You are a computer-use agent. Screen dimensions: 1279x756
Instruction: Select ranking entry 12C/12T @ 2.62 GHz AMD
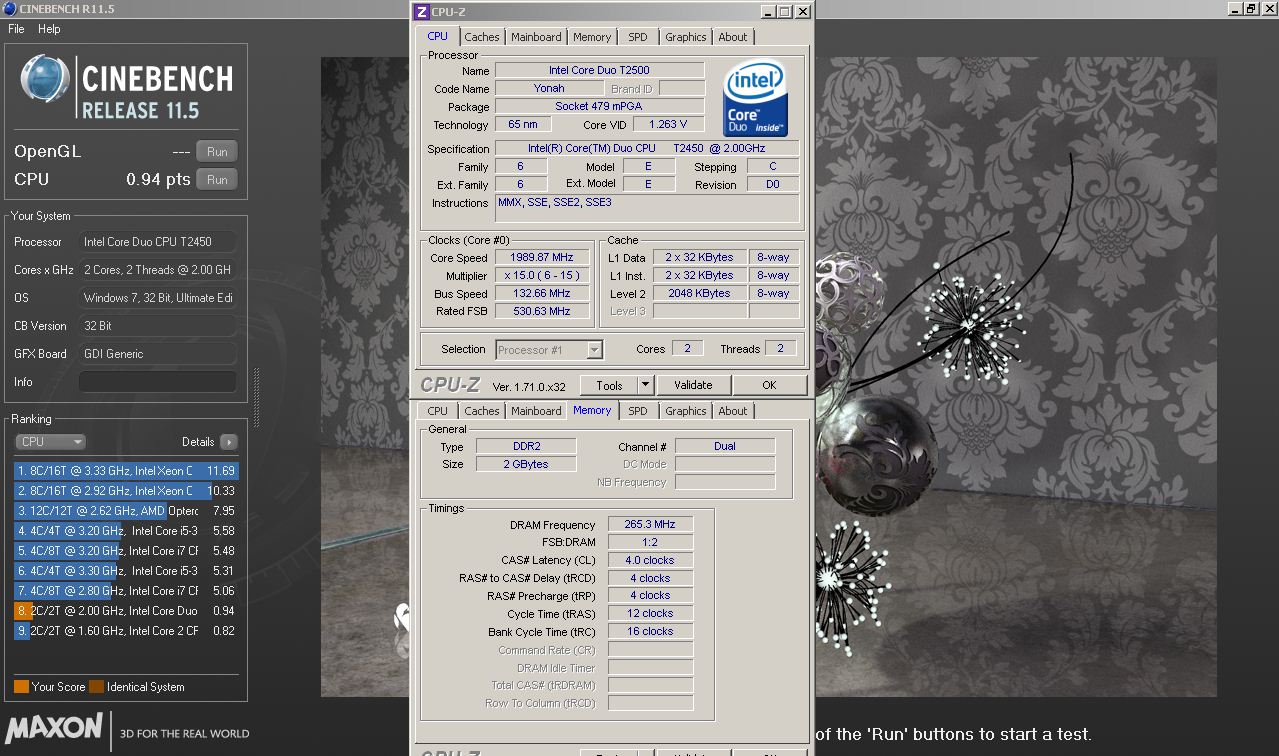126,511
